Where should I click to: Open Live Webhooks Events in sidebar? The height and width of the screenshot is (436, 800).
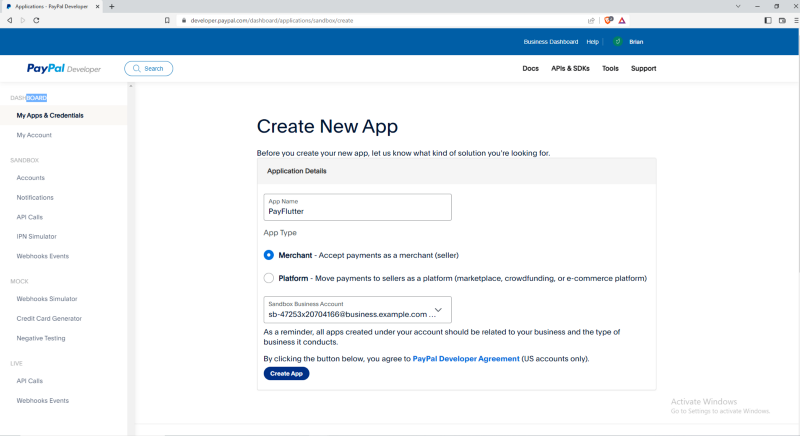pyautogui.click(x=42, y=400)
